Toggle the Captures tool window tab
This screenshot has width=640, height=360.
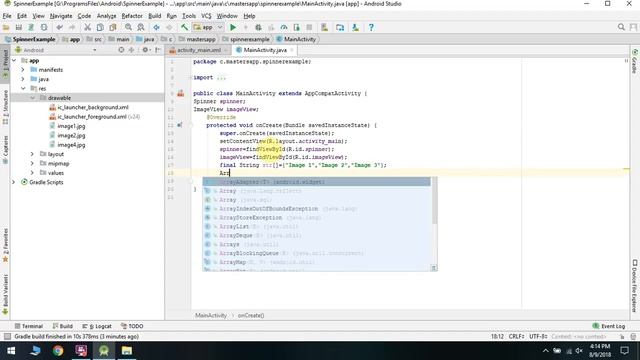coord(5,149)
